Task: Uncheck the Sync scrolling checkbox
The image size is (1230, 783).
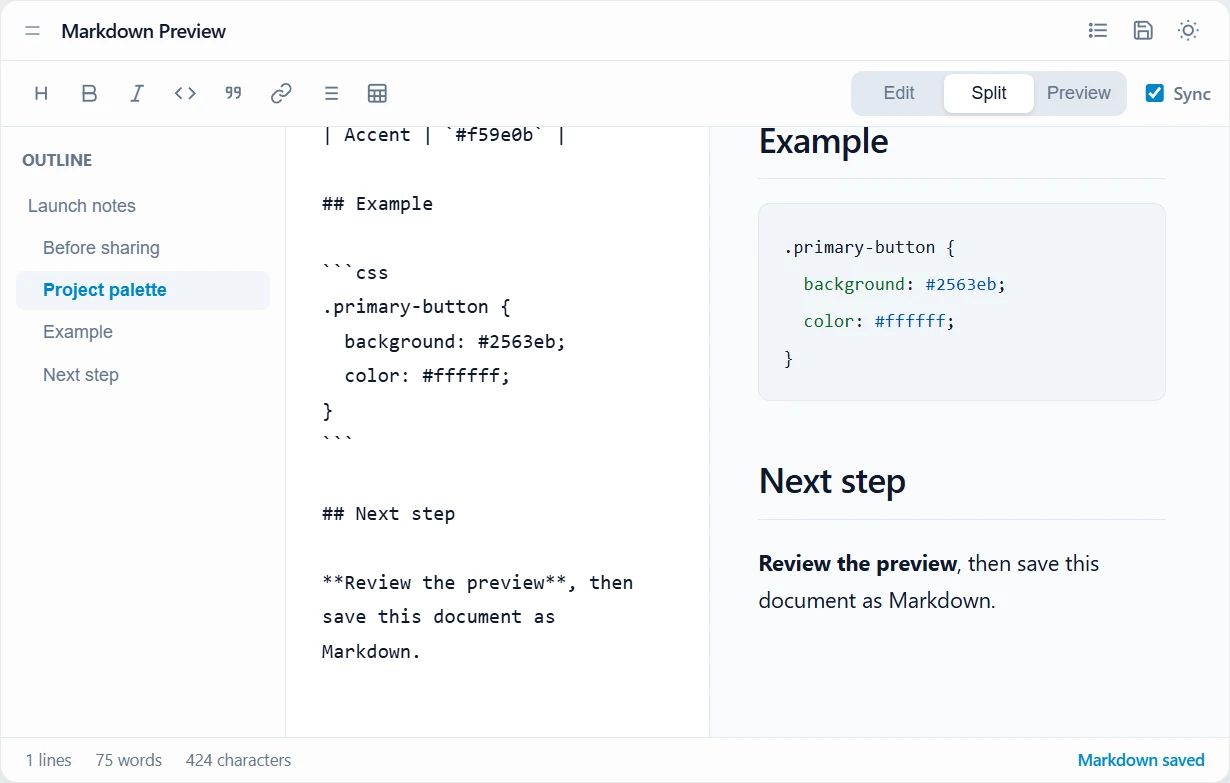Action: pyautogui.click(x=1155, y=93)
